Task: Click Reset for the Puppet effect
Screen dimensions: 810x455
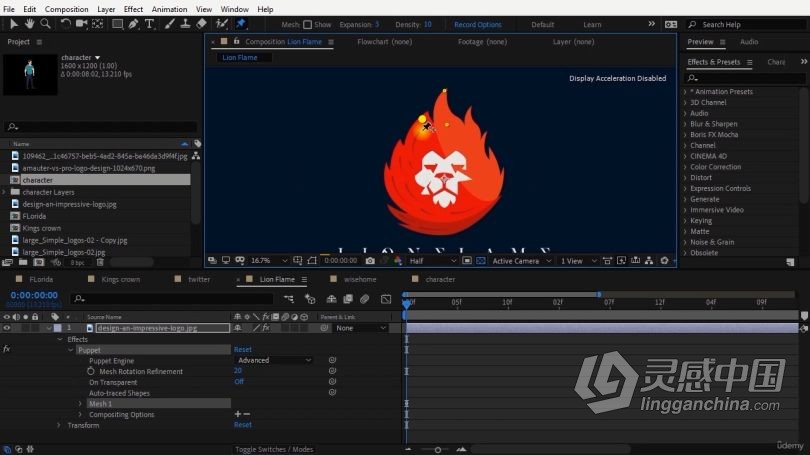Action: pyautogui.click(x=243, y=350)
